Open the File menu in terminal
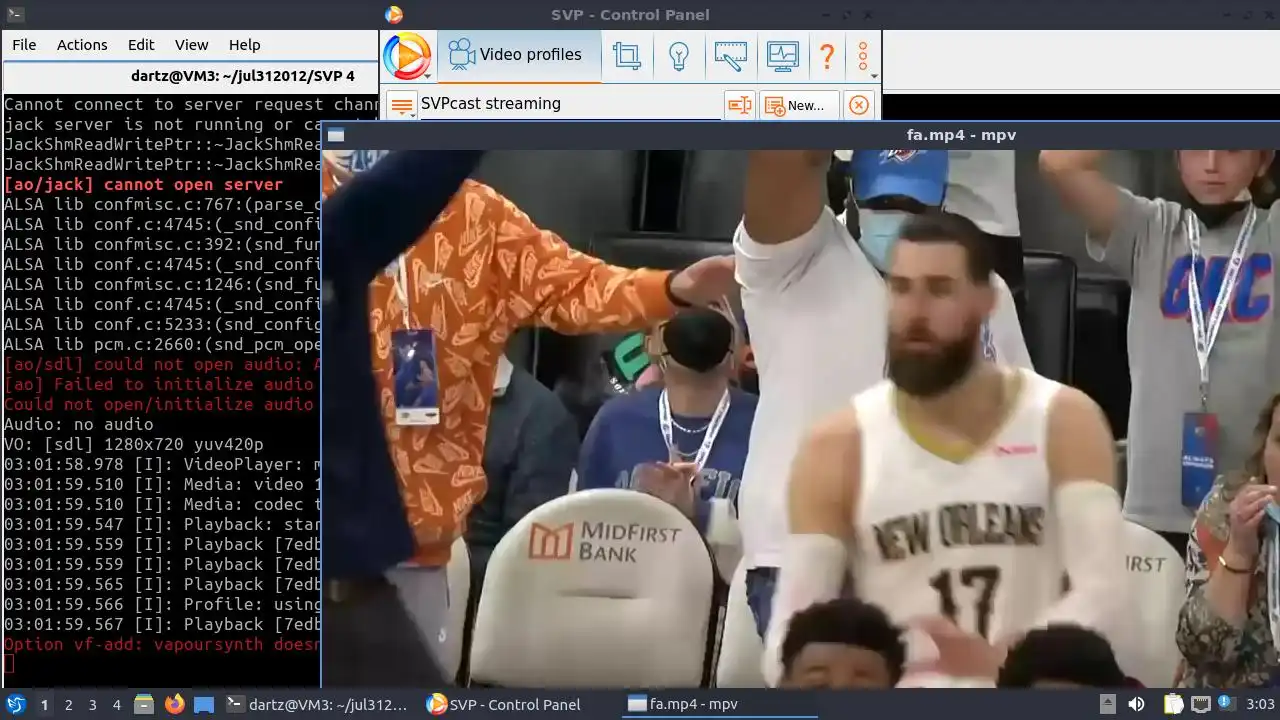This screenshot has width=1280, height=720. click(x=24, y=45)
